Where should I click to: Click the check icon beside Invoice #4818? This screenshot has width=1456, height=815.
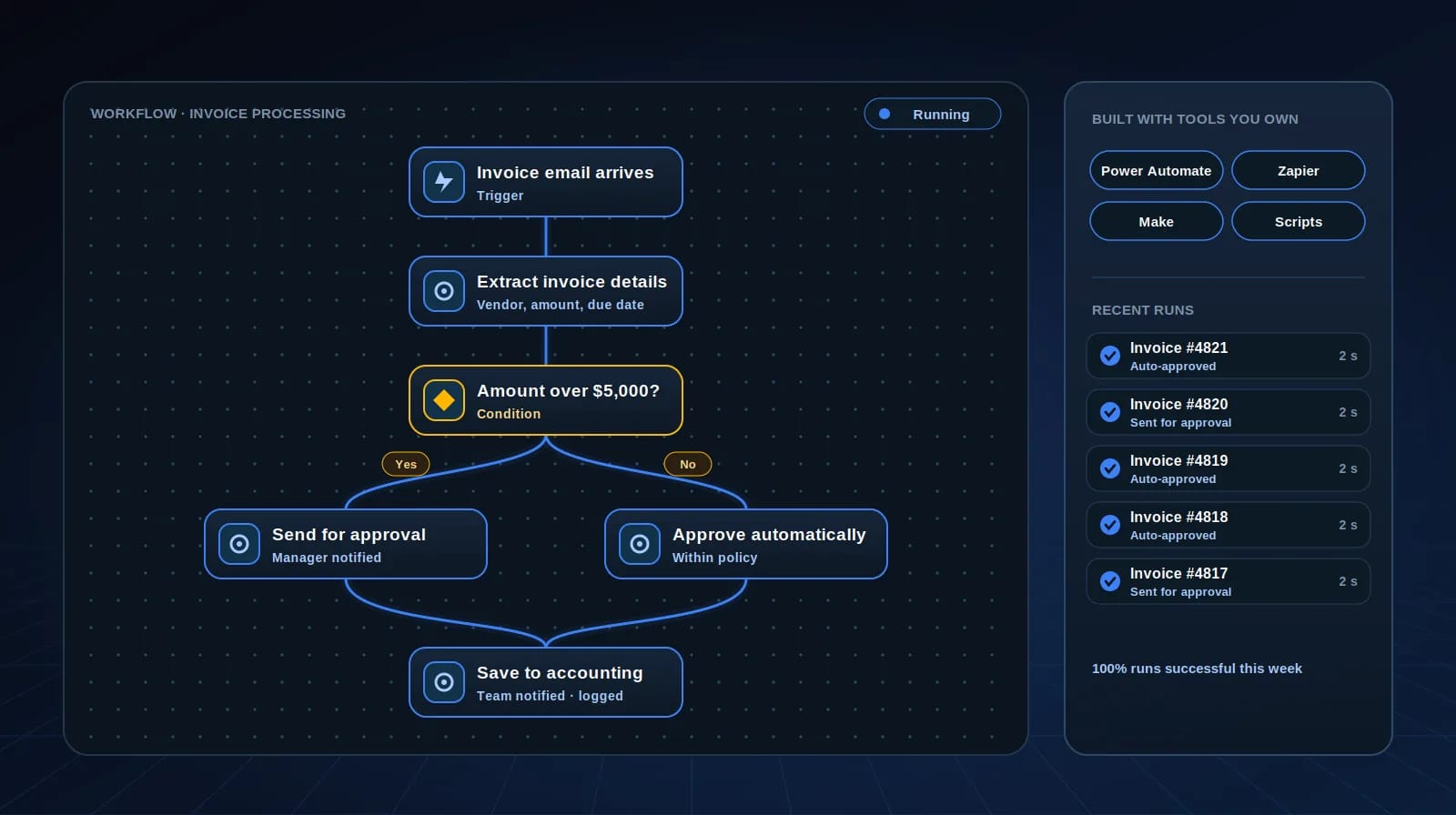point(1110,525)
